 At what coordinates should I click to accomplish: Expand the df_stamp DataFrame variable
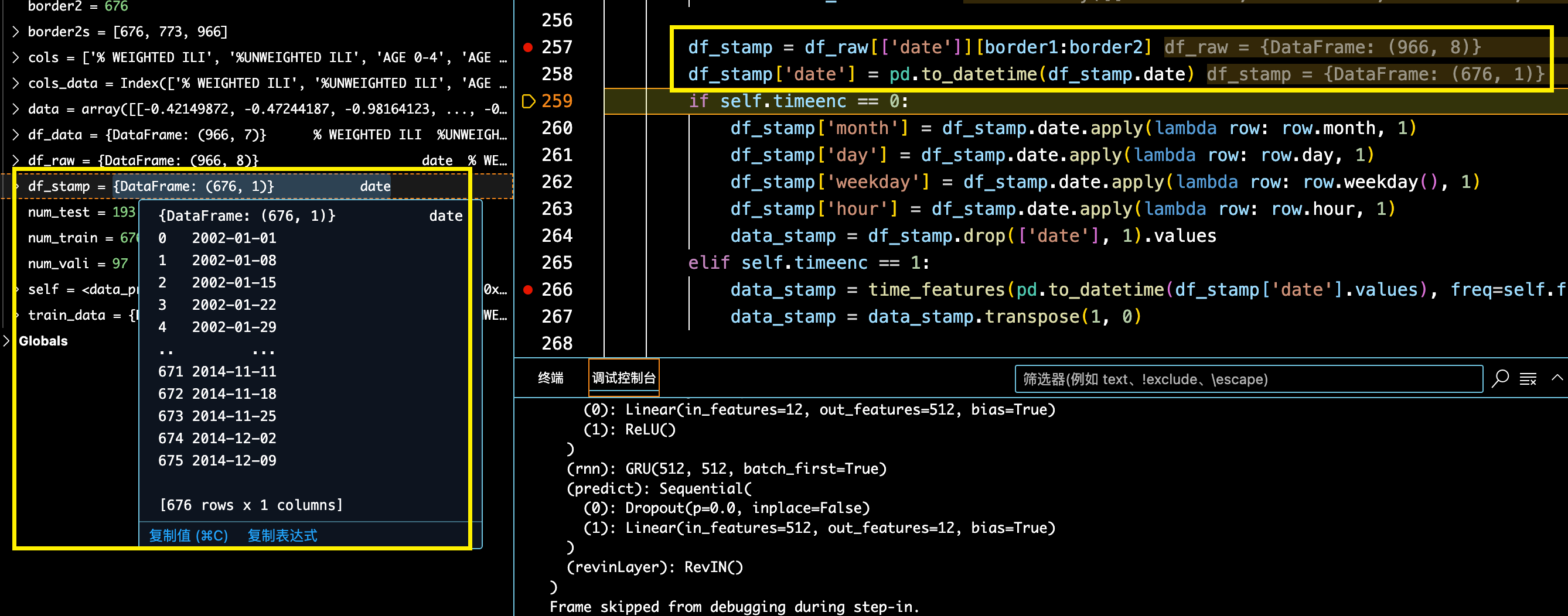click(x=16, y=186)
